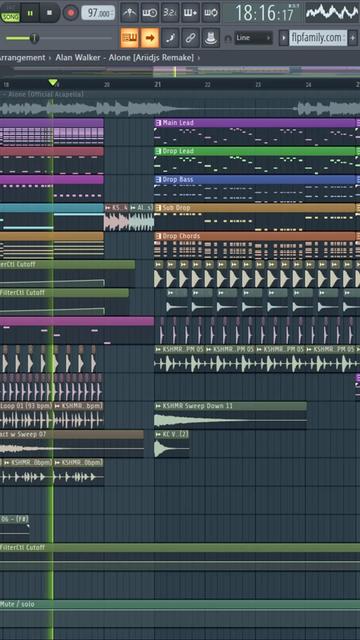Viewport: 360px width, 640px height.
Task: Open Drop Bass clip menu icon
Action: click(x=158, y=180)
